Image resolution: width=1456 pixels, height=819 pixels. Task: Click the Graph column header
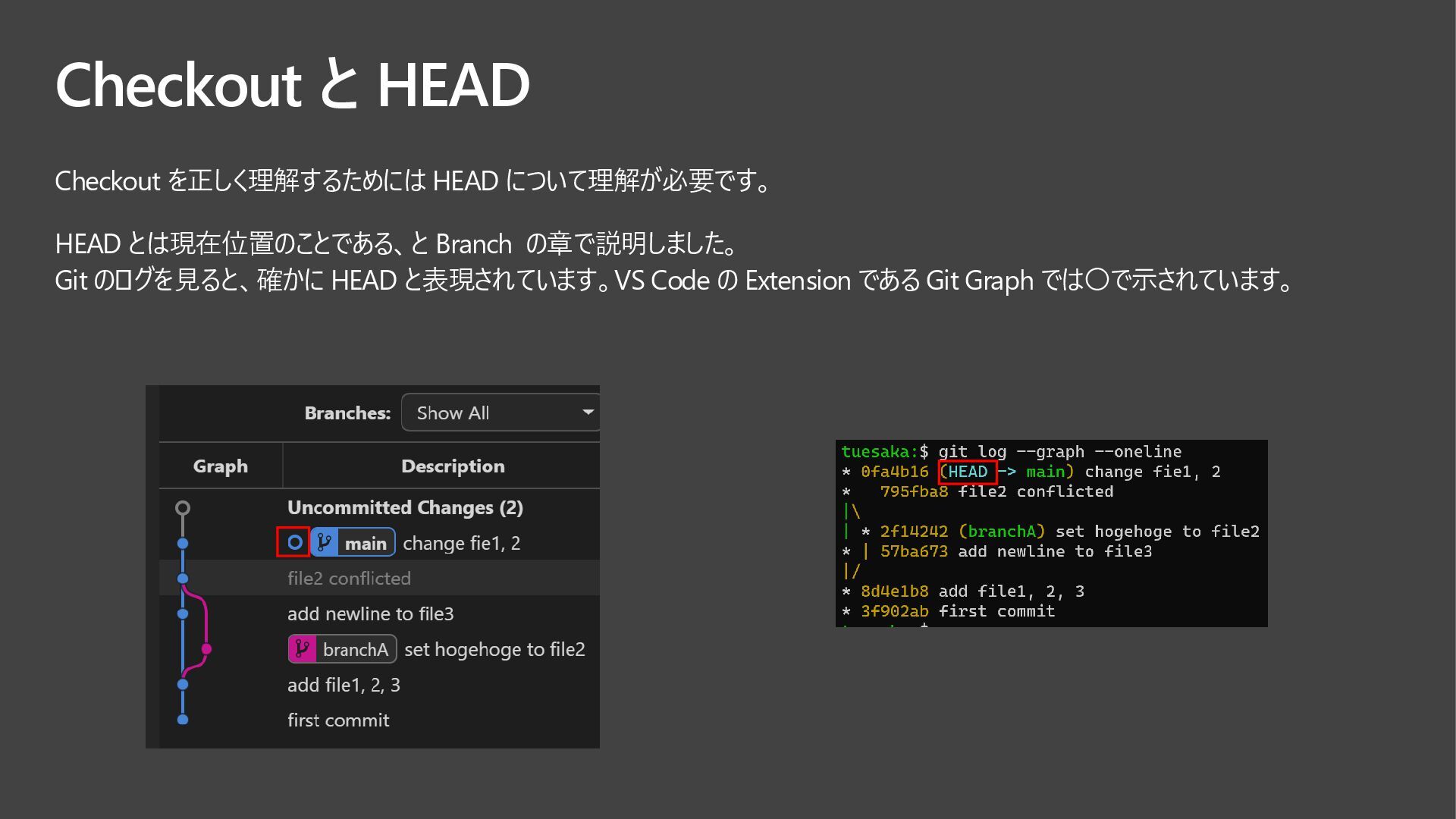221,466
